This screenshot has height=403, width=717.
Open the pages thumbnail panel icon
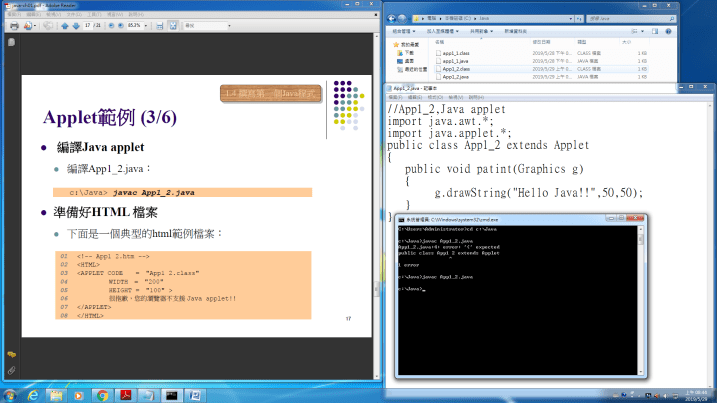pos(11,43)
